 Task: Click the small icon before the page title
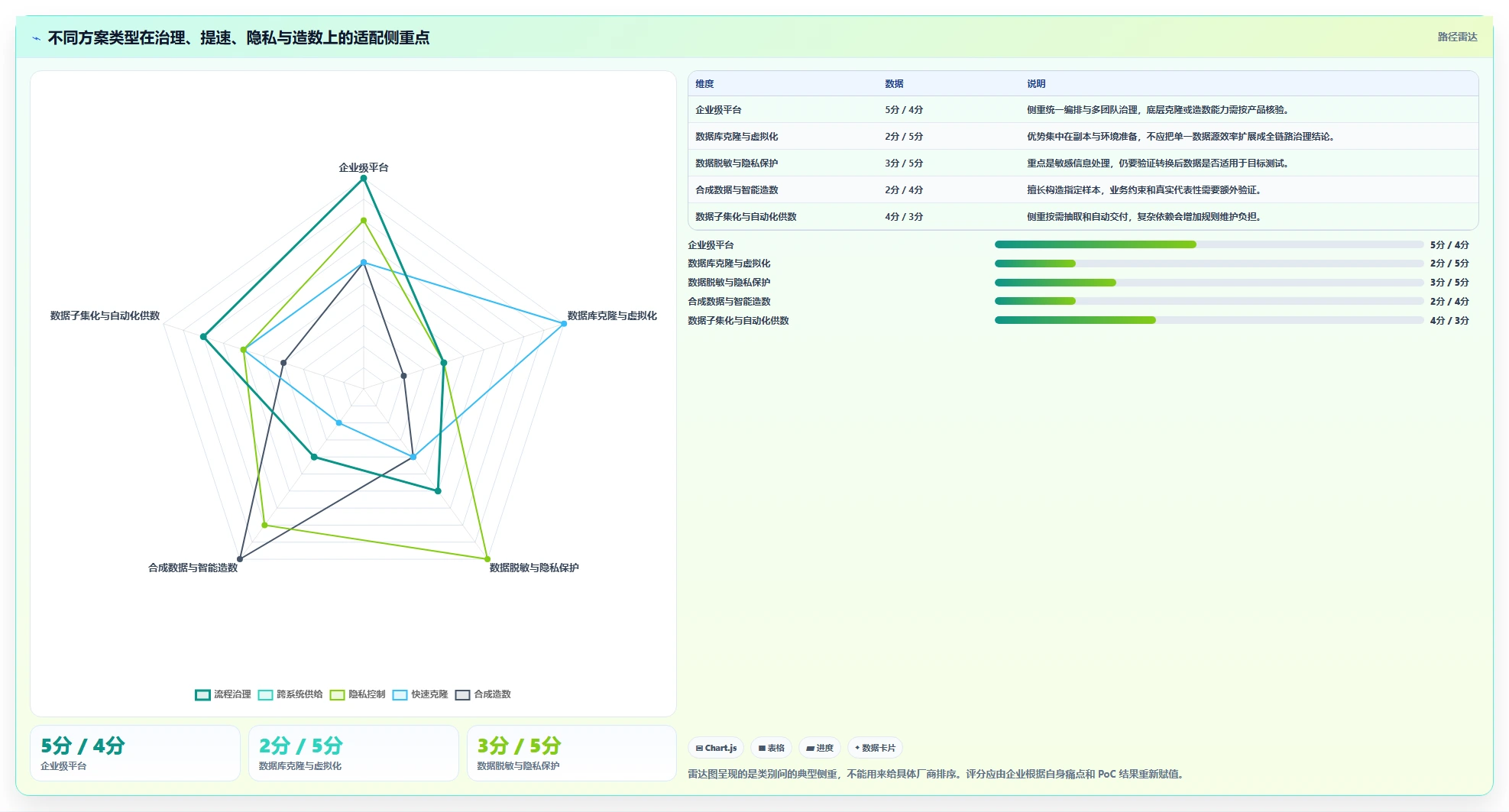(37, 38)
